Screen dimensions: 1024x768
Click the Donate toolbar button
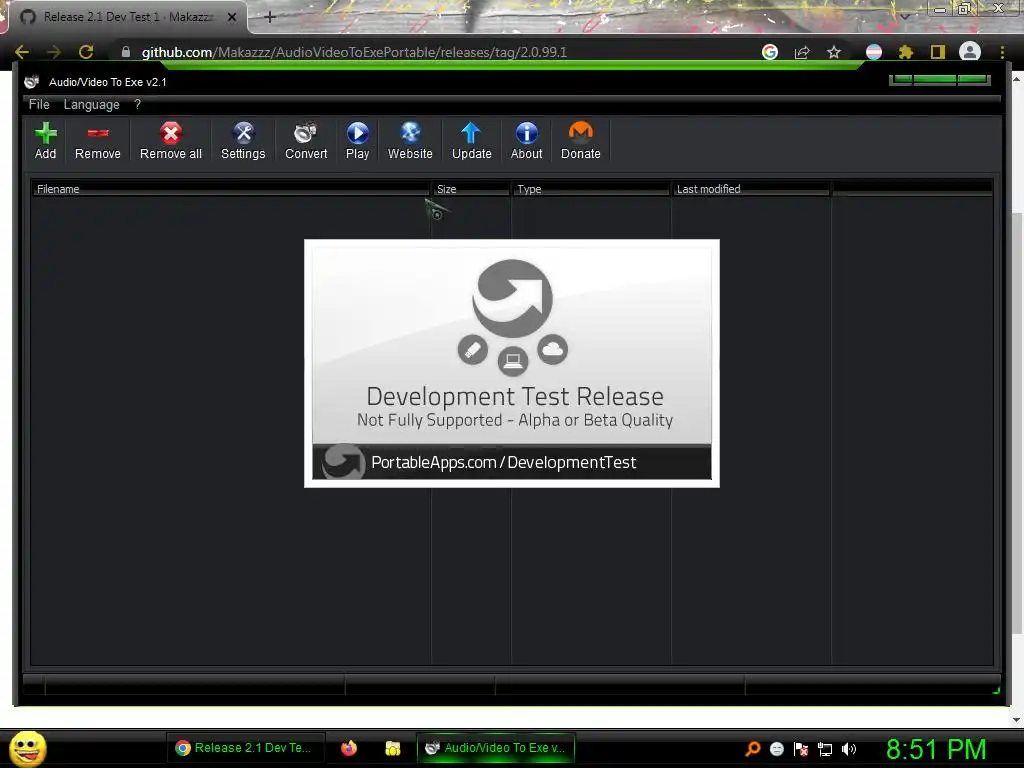coord(581,140)
